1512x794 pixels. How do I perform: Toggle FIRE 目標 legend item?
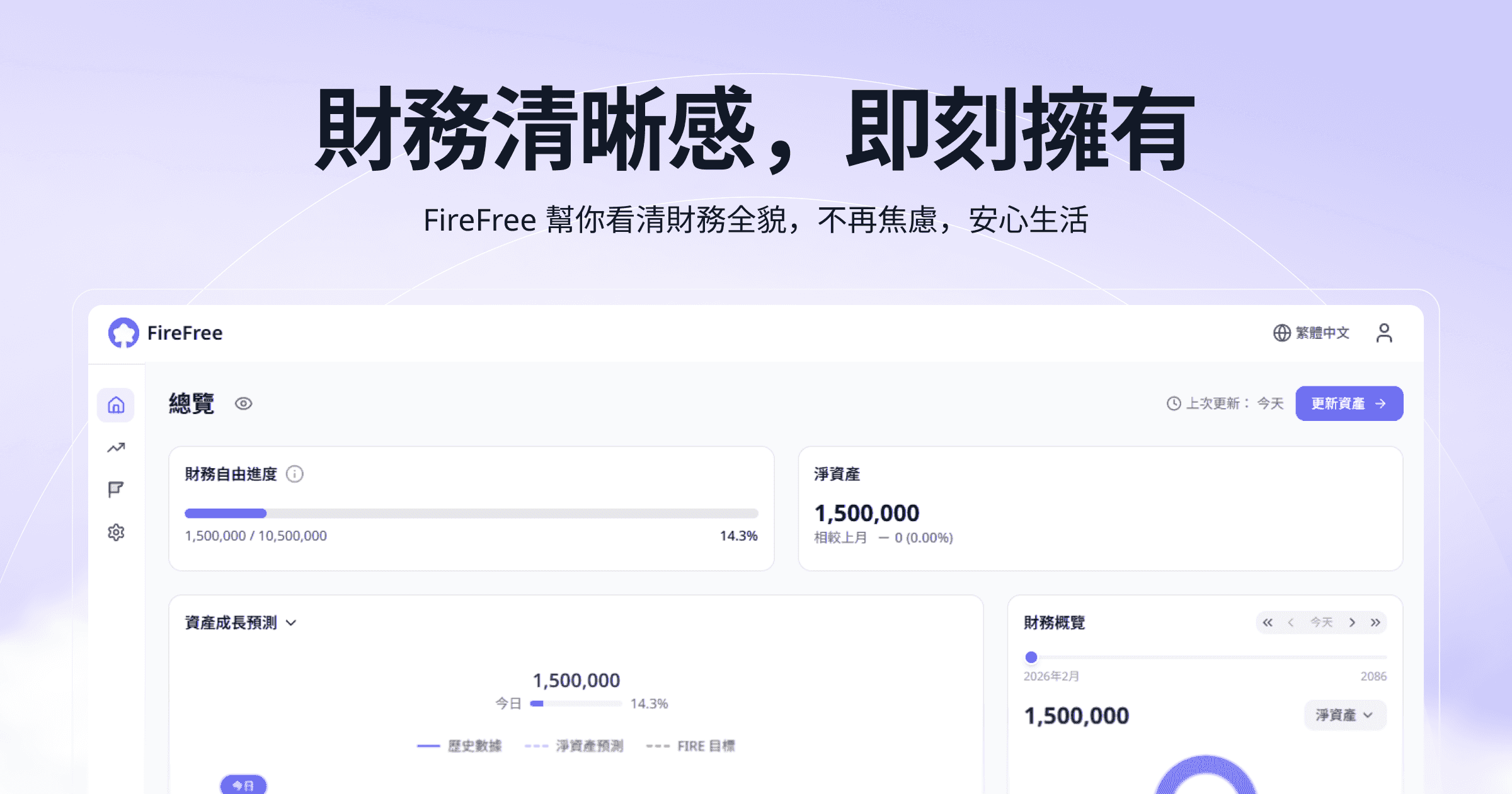pyautogui.click(x=691, y=746)
